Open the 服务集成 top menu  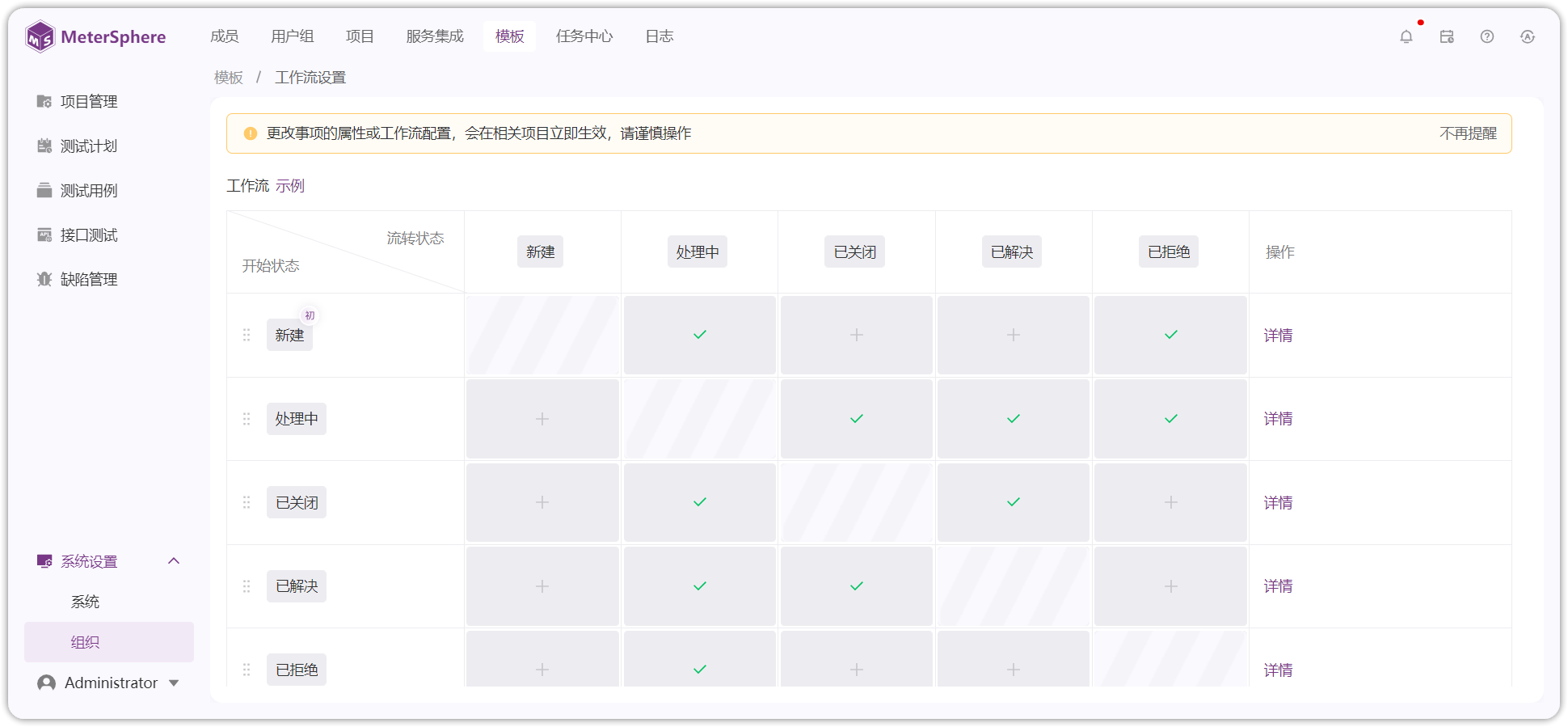435,36
